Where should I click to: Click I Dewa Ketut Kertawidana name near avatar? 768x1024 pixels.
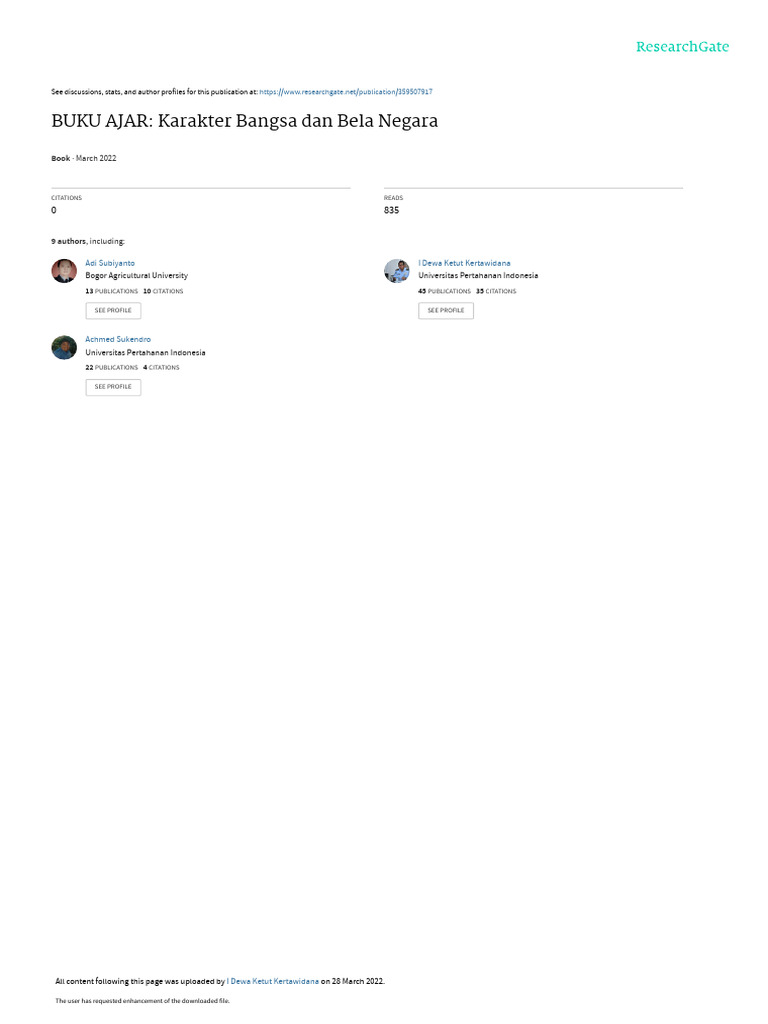tap(464, 263)
